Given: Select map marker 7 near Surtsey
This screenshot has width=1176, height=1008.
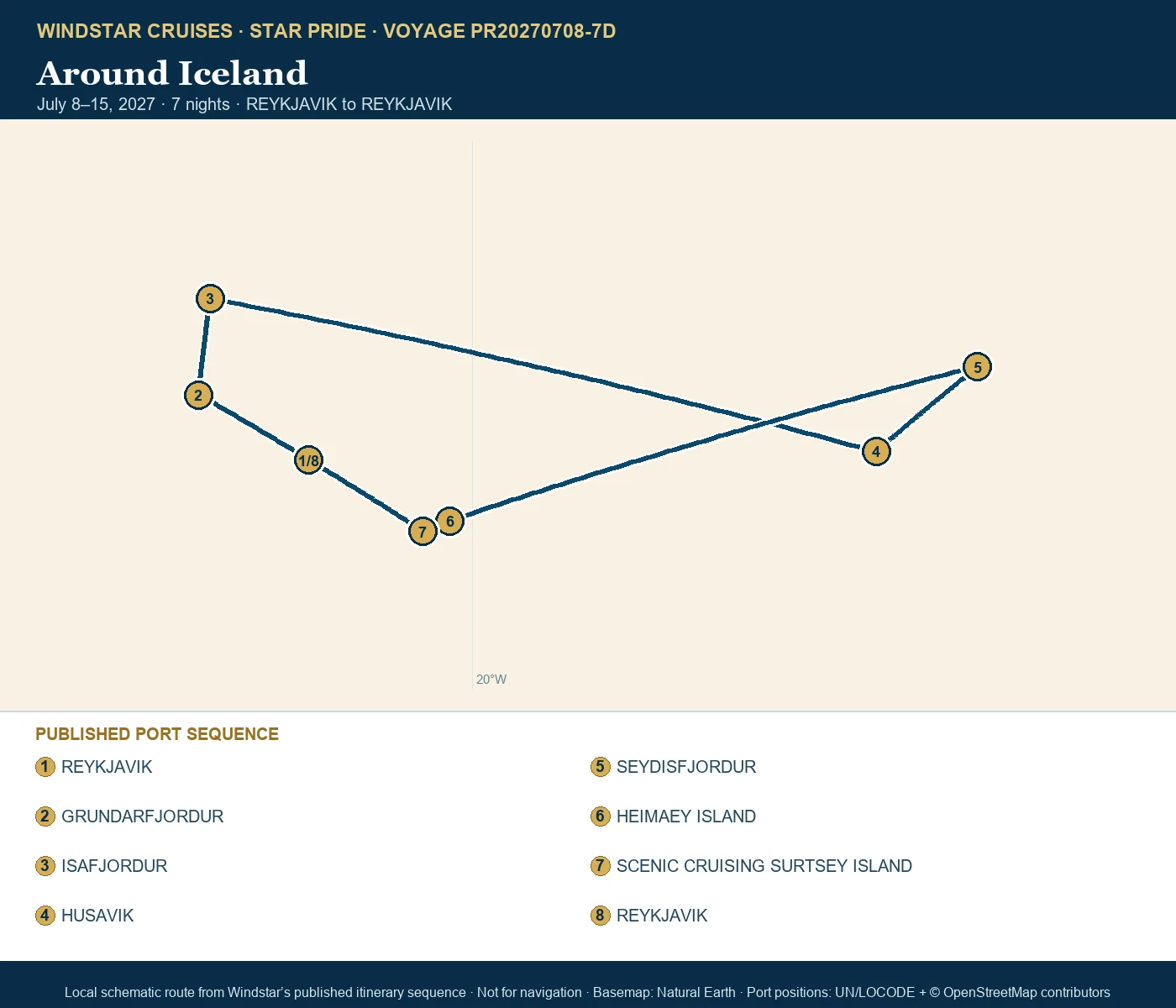Looking at the screenshot, I should coord(423,532).
